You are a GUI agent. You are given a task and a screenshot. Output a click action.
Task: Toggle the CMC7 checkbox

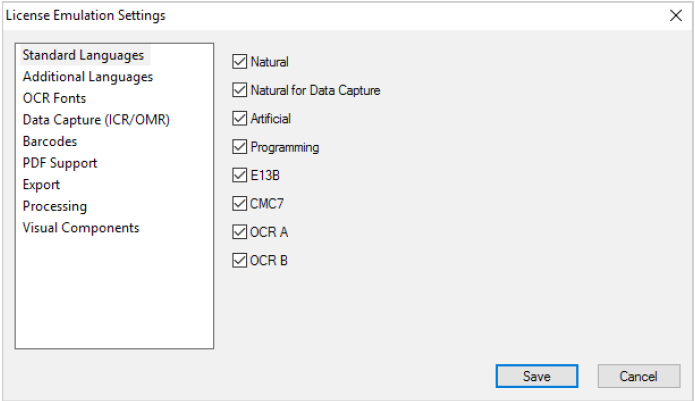pos(239,204)
